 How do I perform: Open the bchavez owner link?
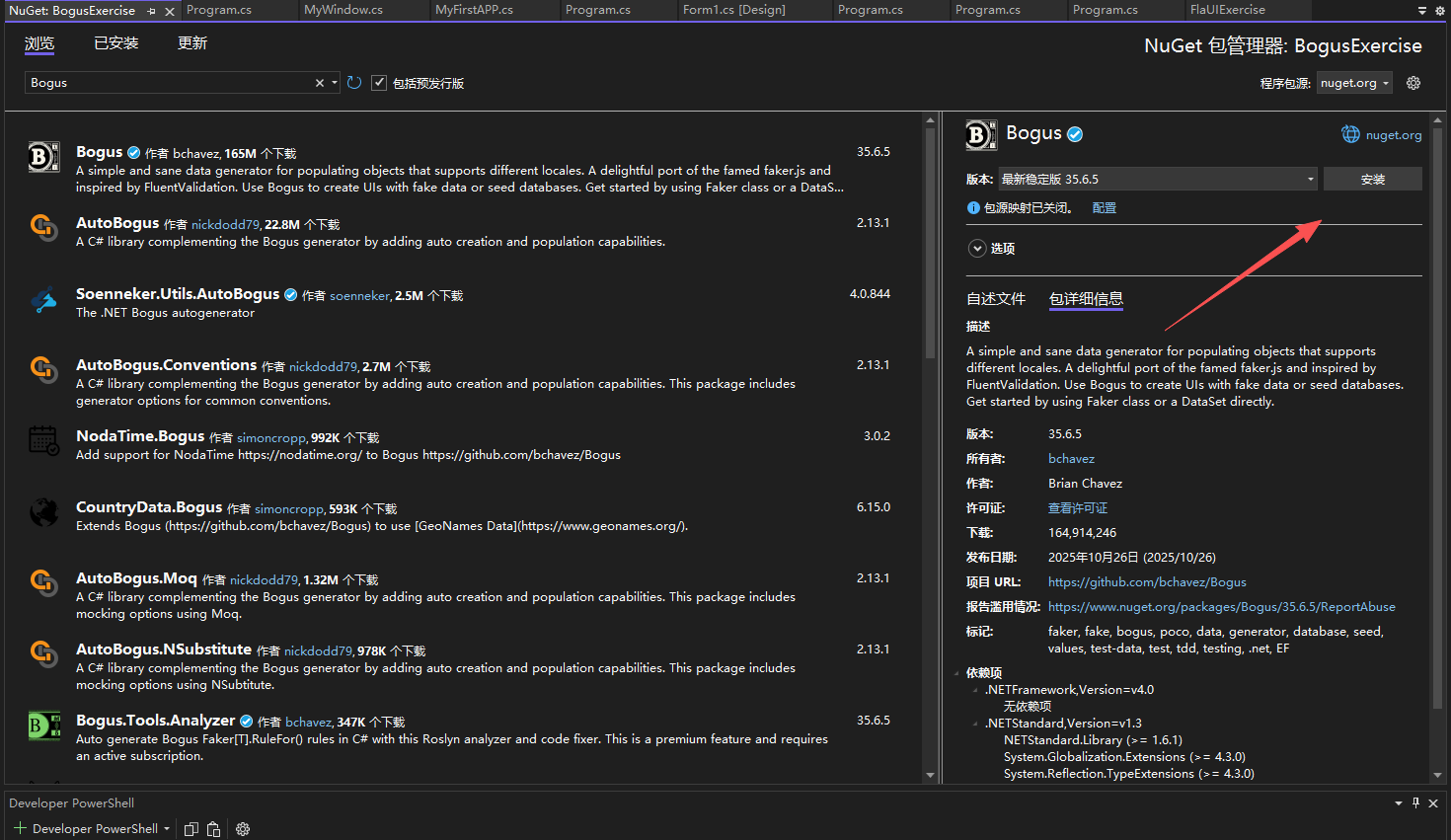[x=1071, y=459]
